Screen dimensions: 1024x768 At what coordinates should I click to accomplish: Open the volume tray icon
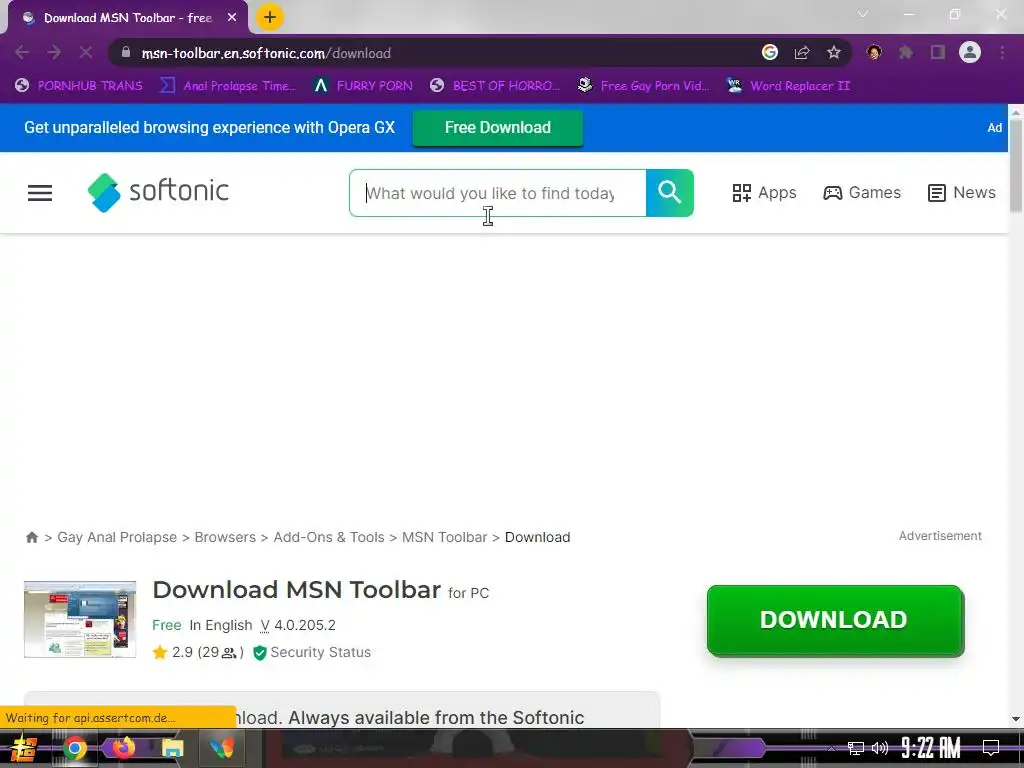coord(880,748)
